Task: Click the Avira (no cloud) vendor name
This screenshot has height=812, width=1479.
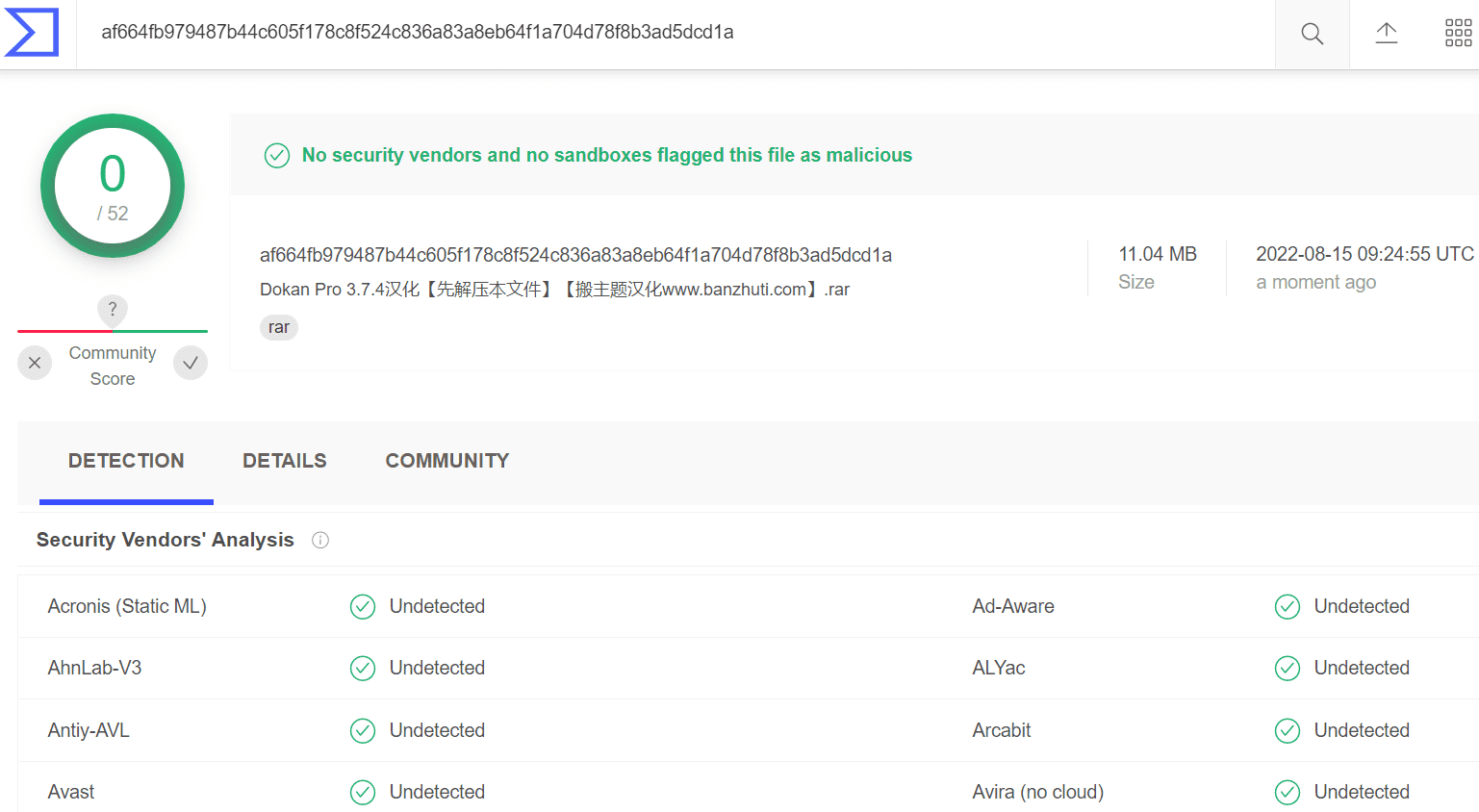Action: pyautogui.click(x=1038, y=793)
